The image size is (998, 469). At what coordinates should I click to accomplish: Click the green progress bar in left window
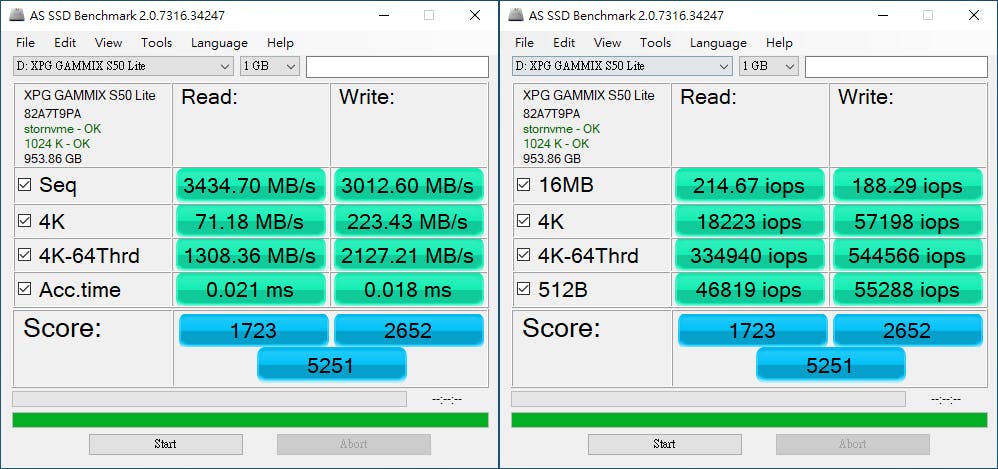(250, 420)
